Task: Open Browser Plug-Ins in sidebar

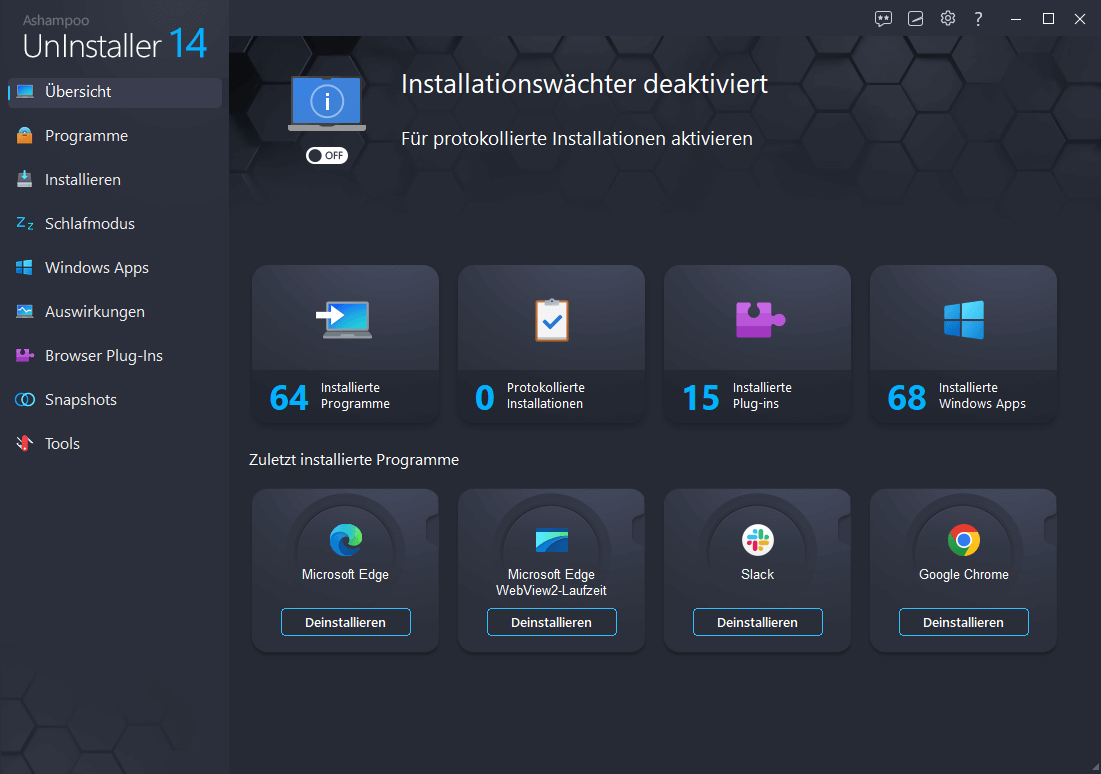Action: (x=103, y=356)
